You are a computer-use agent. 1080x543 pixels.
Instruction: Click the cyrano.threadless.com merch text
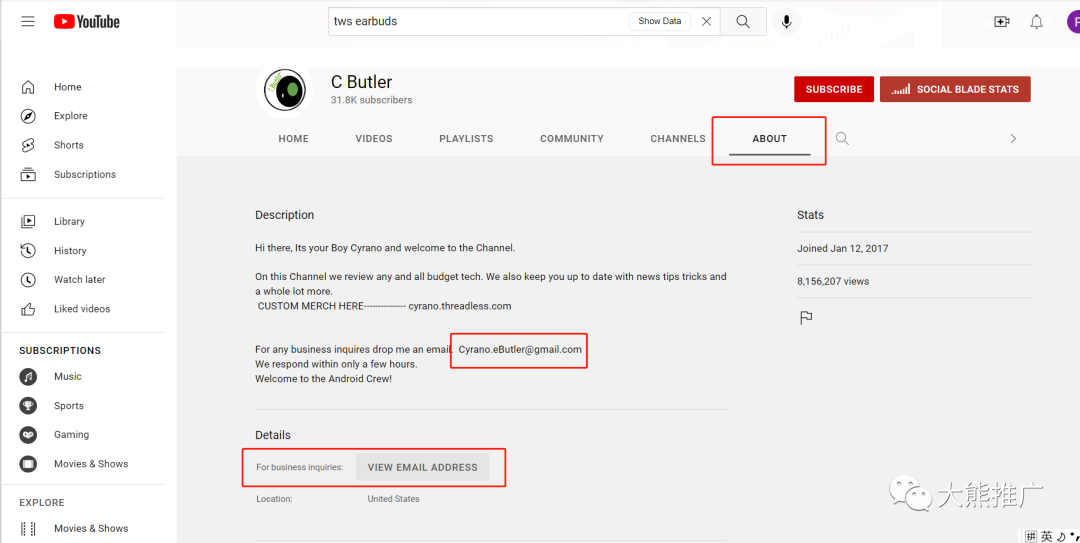click(460, 306)
